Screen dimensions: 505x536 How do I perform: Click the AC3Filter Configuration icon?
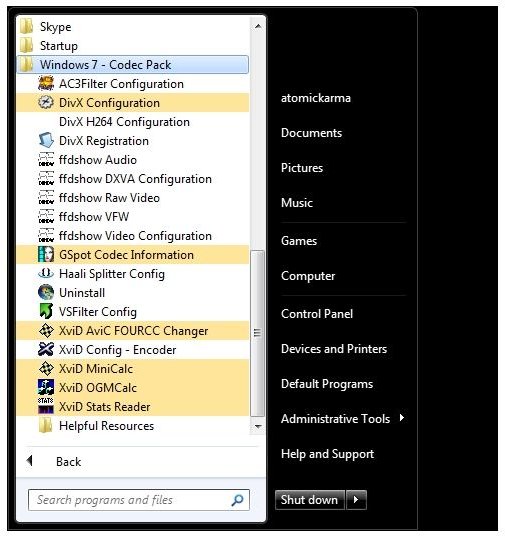pyautogui.click(x=46, y=84)
